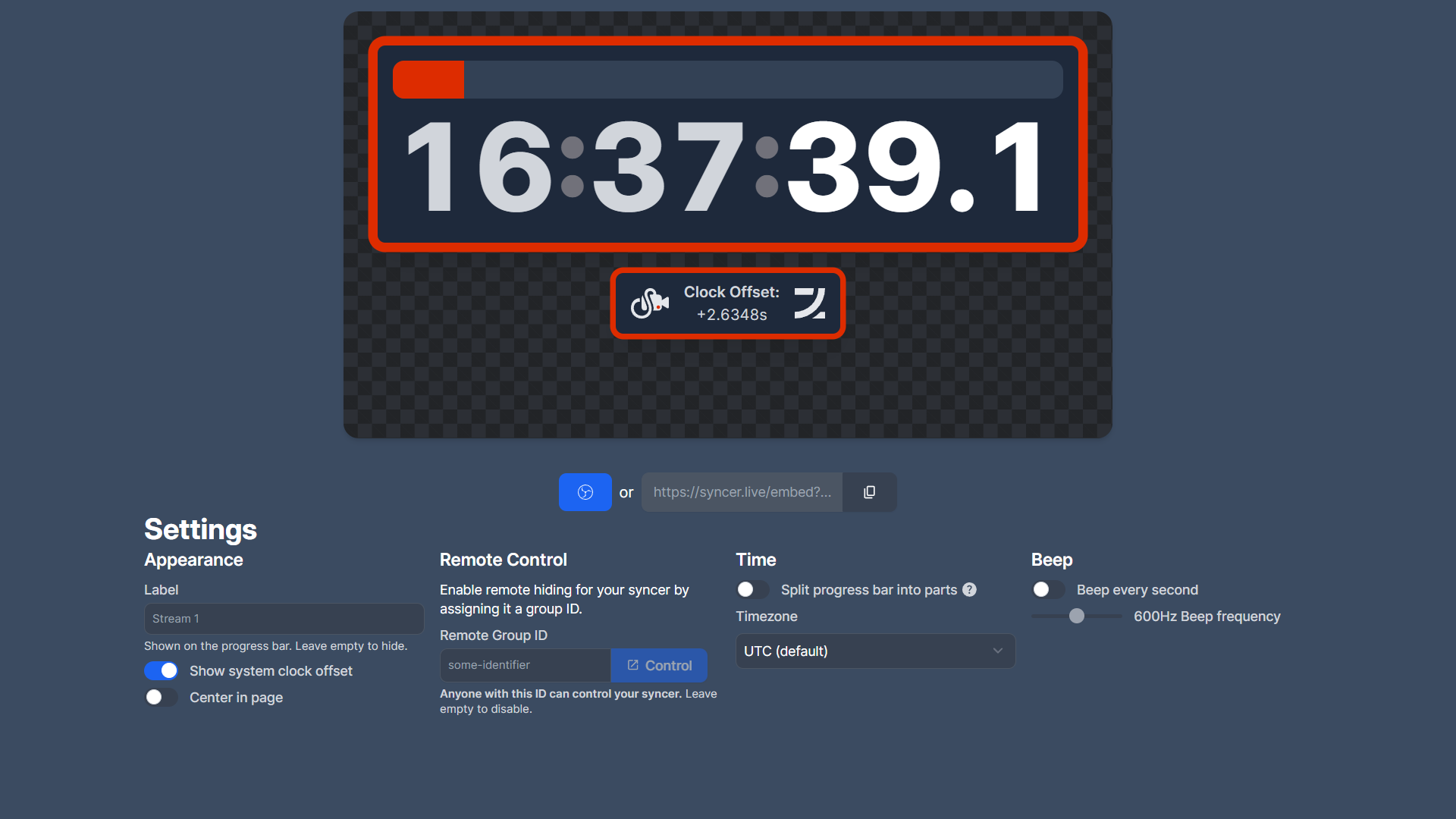Viewport: 1456px width, 819px height.
Task: Enable Beep every second switch
Action: pyautogui.click(x=1048, y=590)
